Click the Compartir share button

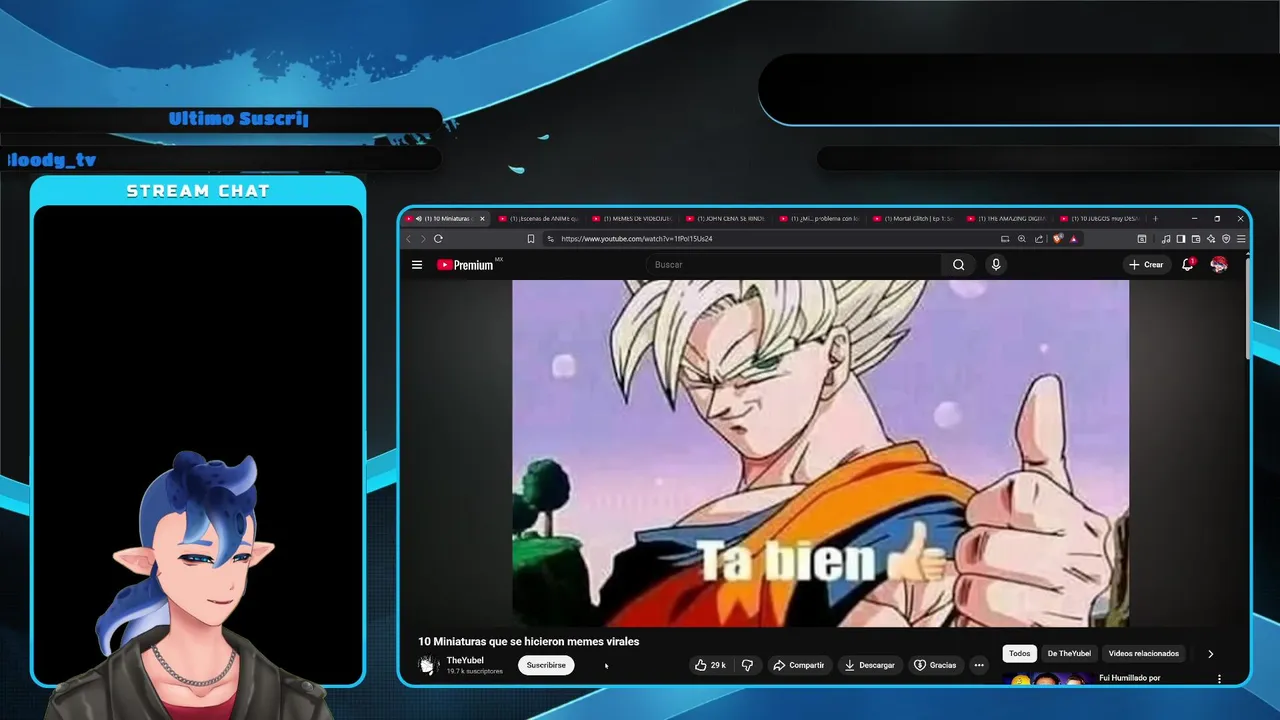click(798, 665)
